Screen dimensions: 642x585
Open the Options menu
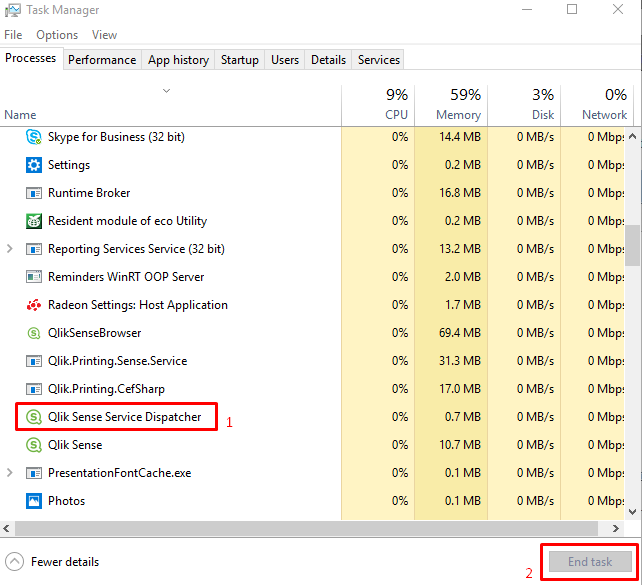(57, 35)
